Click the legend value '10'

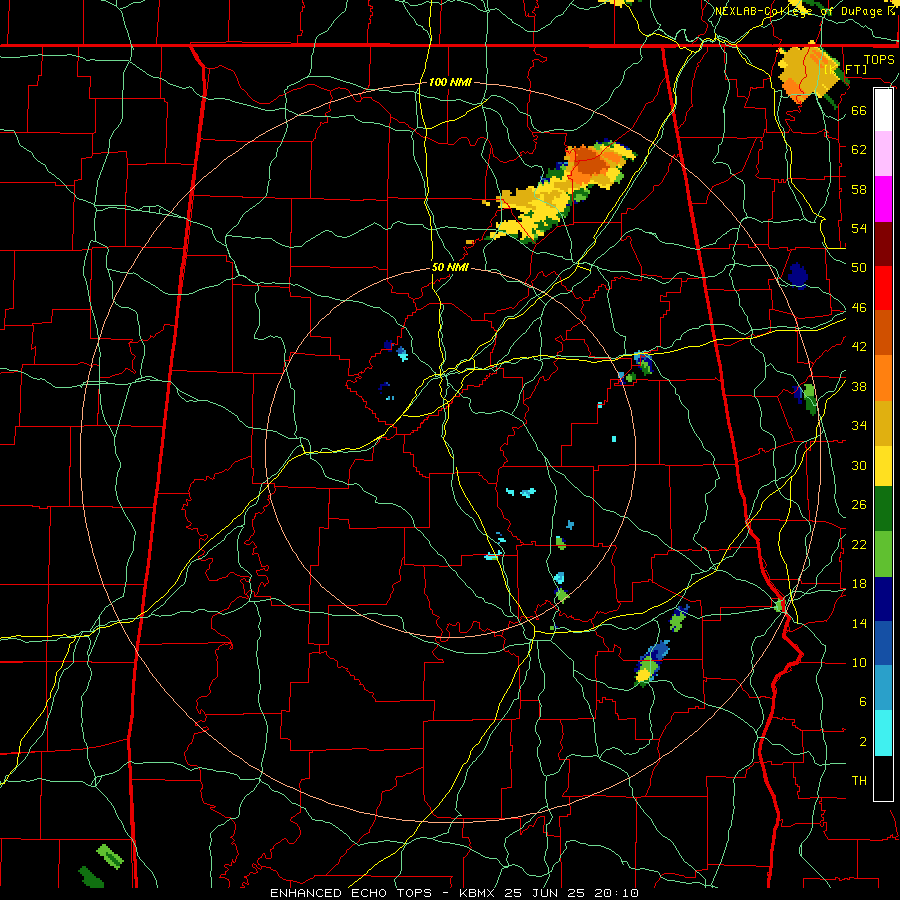pyautogui.click(x=859, y=663)
